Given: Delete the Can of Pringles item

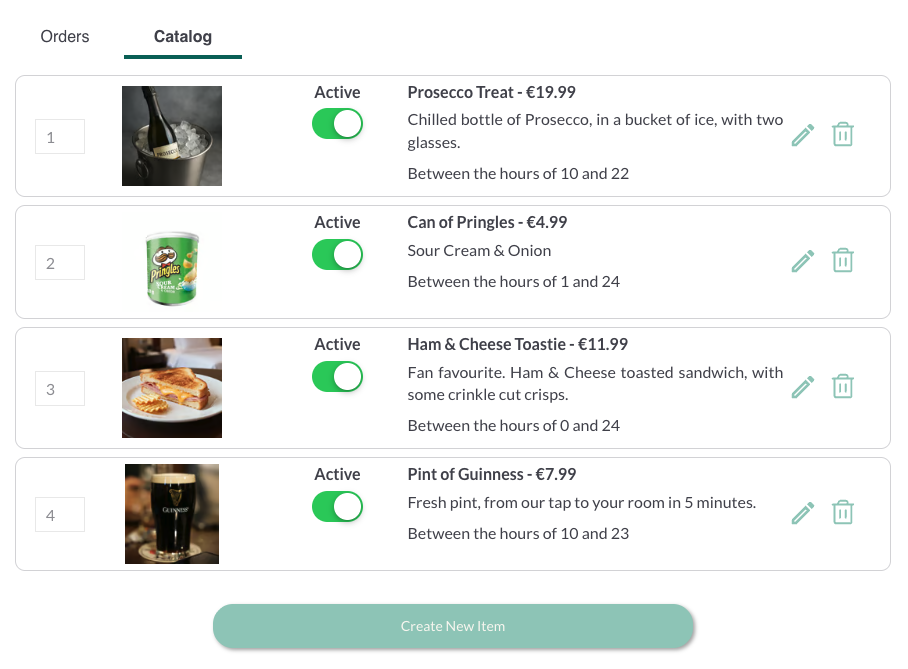Looking at the screenshot, I should (842, 260).
